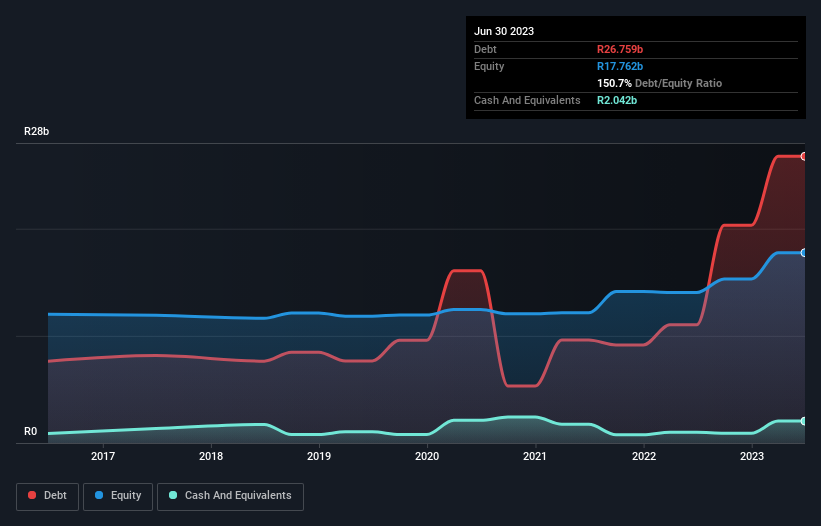Image resolution: width=821 pixels, height=526 pixels.
Task: Toggle Cash And Equivalents legend button
Action: 230,496
